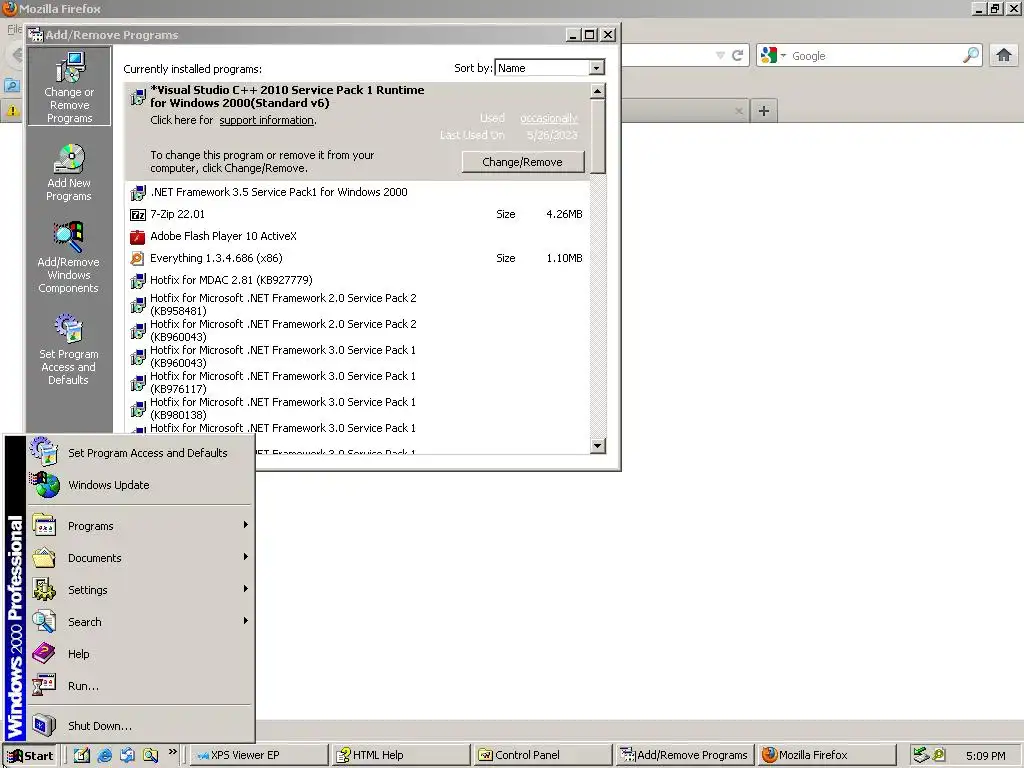Image resolution: width=1024 pixels, height=768 pixels.
Task: Expand the Settings submenu in Start menu
Action: (246, 589)
